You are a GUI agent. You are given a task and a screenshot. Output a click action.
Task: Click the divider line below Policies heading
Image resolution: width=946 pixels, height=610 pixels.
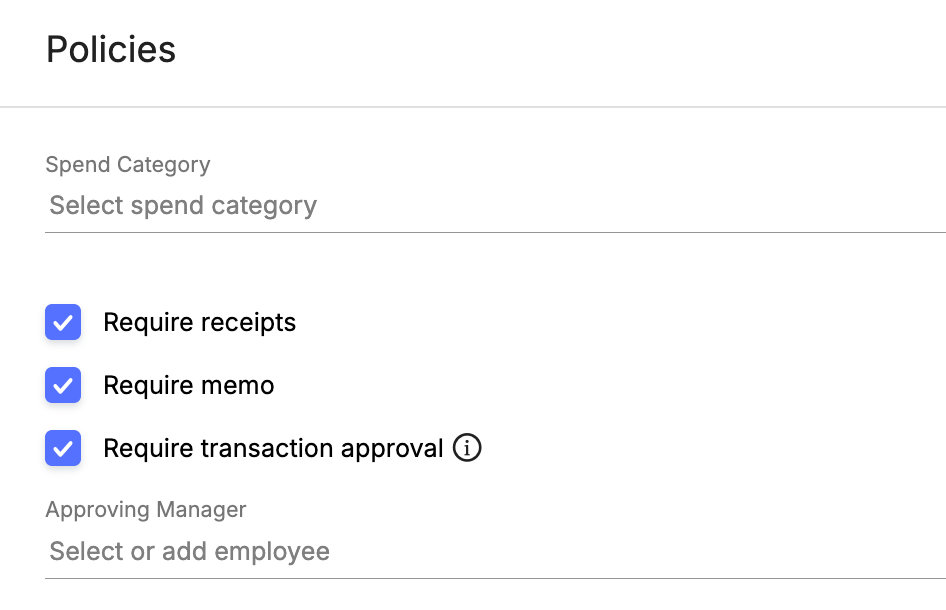point(473,107)
